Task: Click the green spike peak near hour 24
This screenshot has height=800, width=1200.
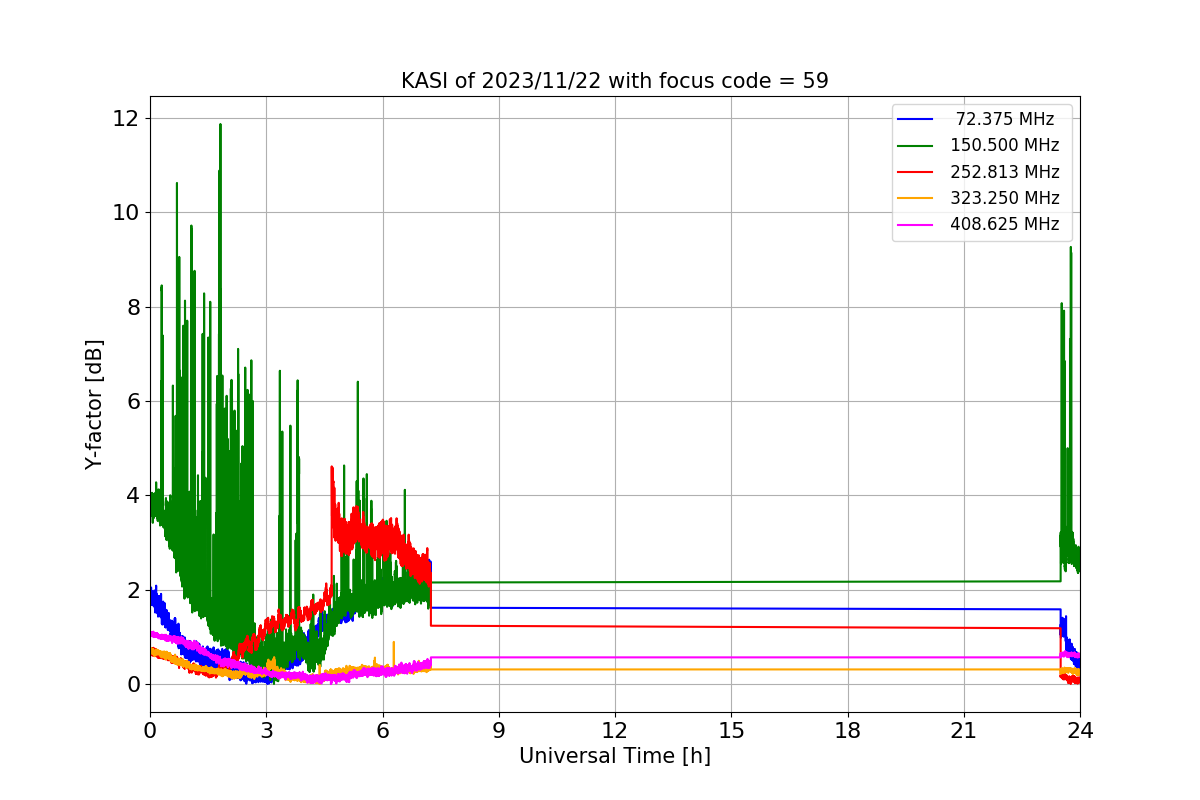Action: point(1070,249)
